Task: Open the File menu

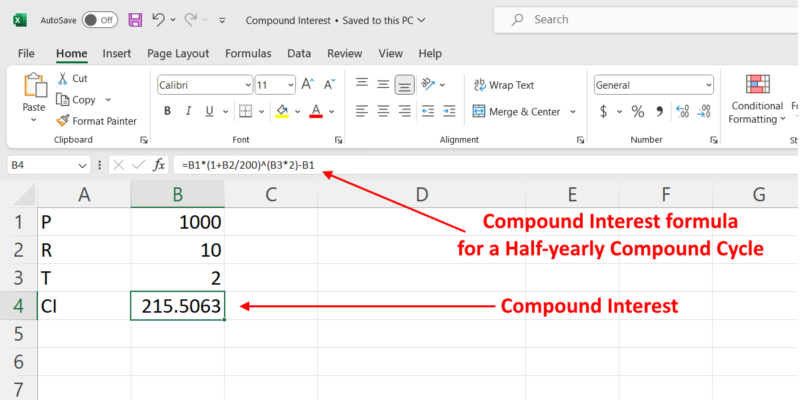Action: coord(26,54)
